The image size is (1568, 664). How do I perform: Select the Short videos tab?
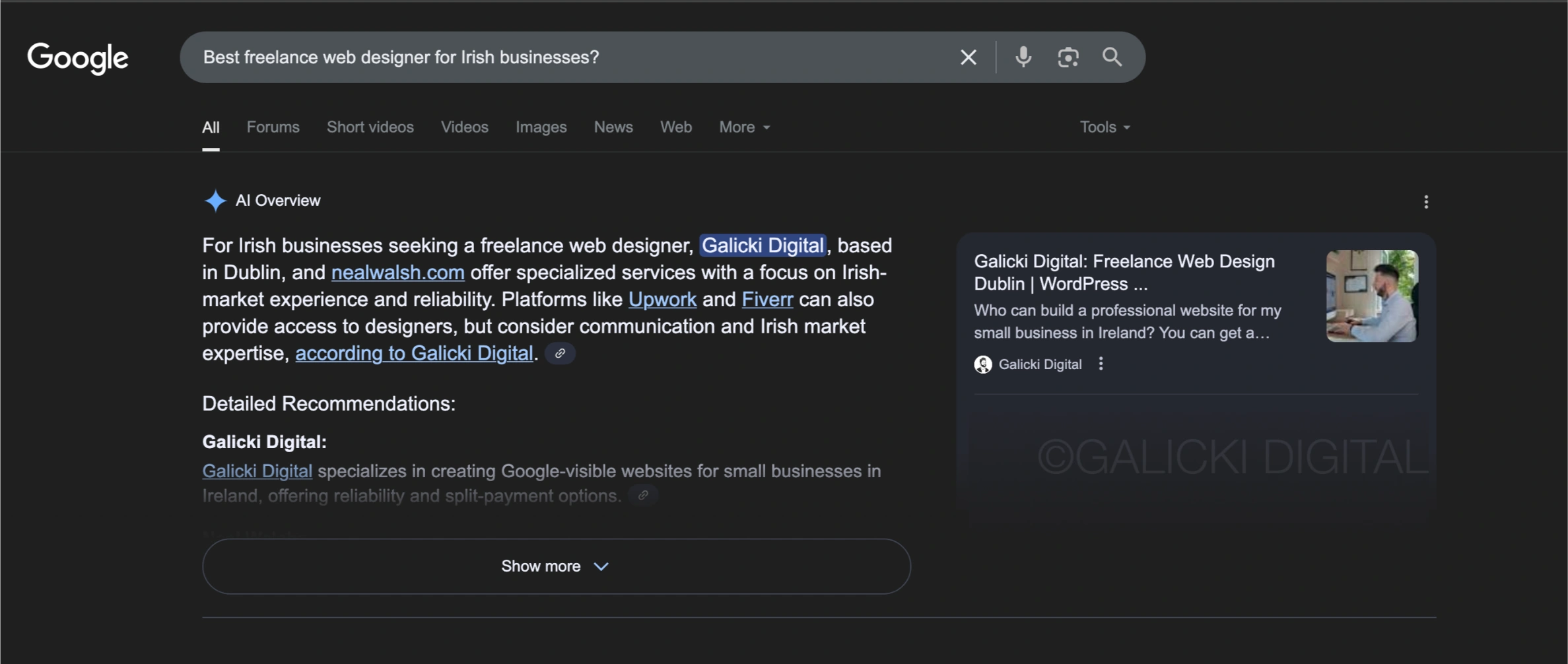[370, 127]
